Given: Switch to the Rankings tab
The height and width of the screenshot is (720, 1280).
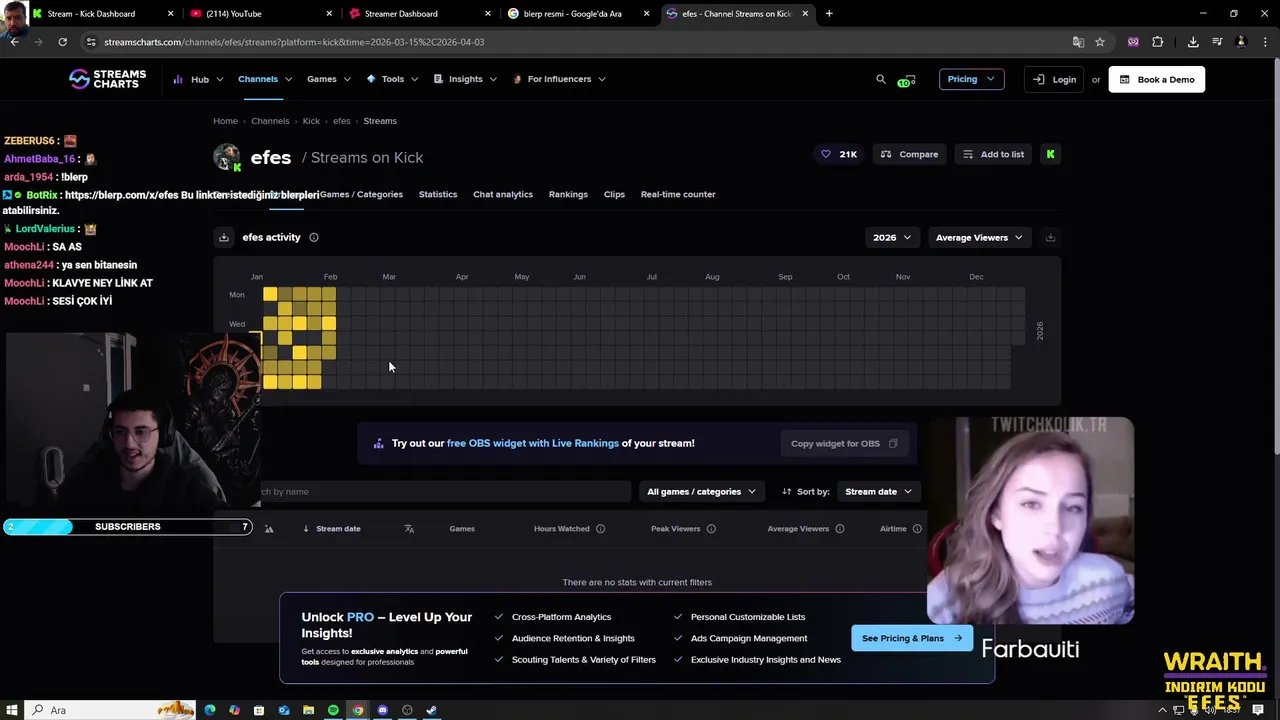Looking at the screenshot, I should click(x=568, y=194).
